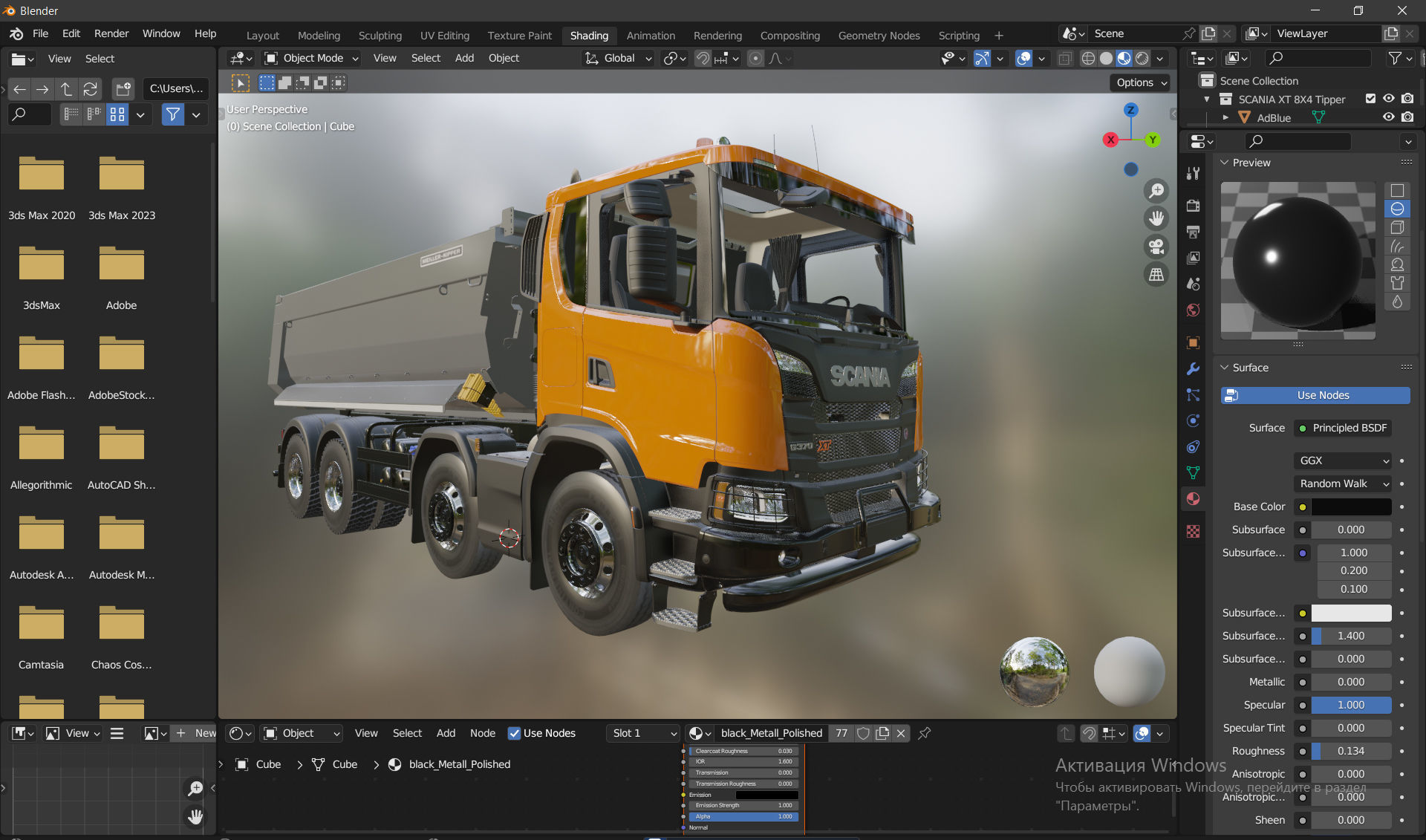This screenshot has width=1426, height=840.
Task: Pin the node editor material
Action: tap(924, 733)
